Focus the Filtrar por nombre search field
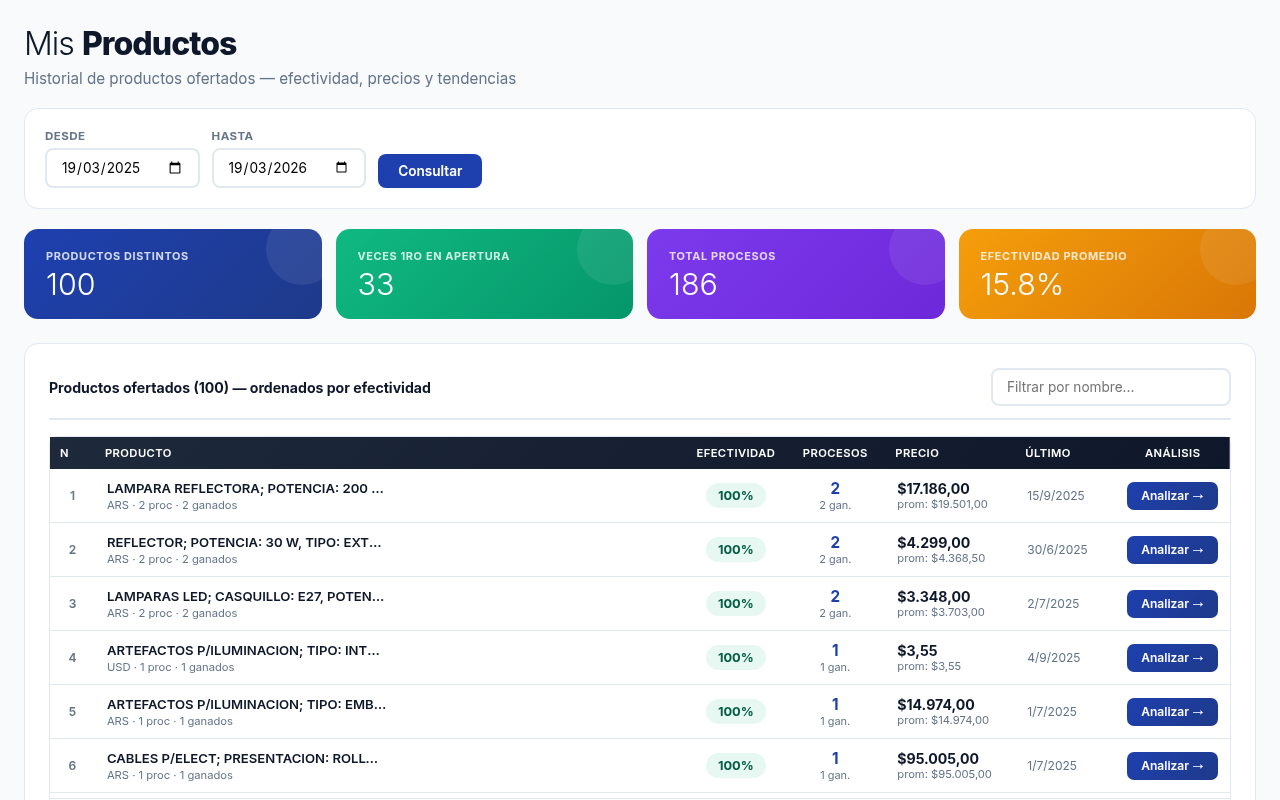This screenshot has height=800, width=1280. click(x=1110, y=387)
